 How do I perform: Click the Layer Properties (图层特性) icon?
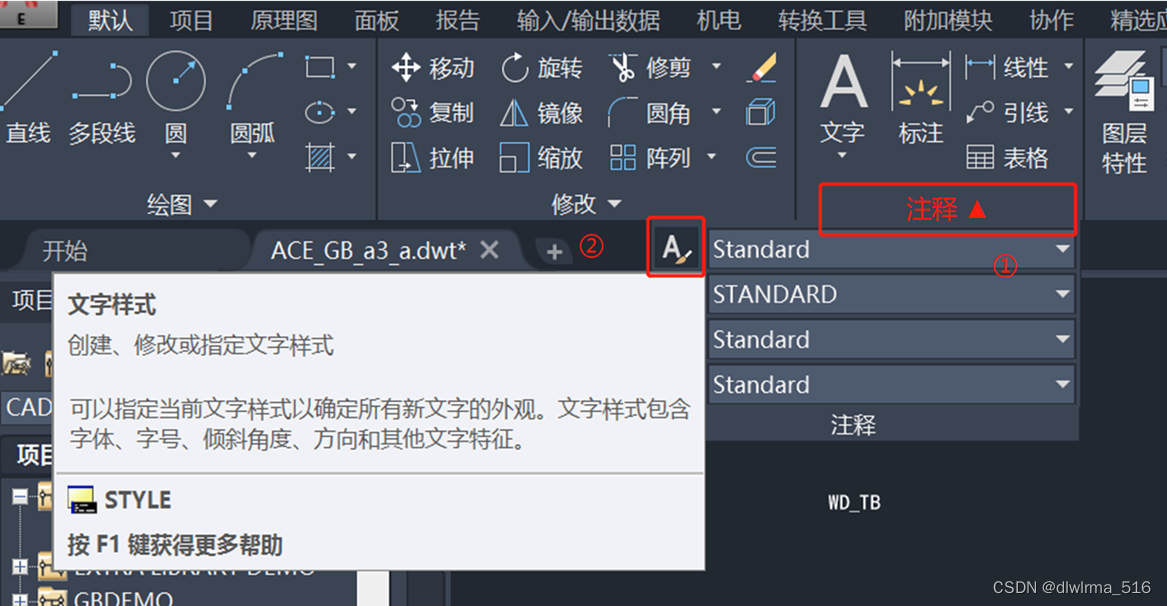(1124, 112)
